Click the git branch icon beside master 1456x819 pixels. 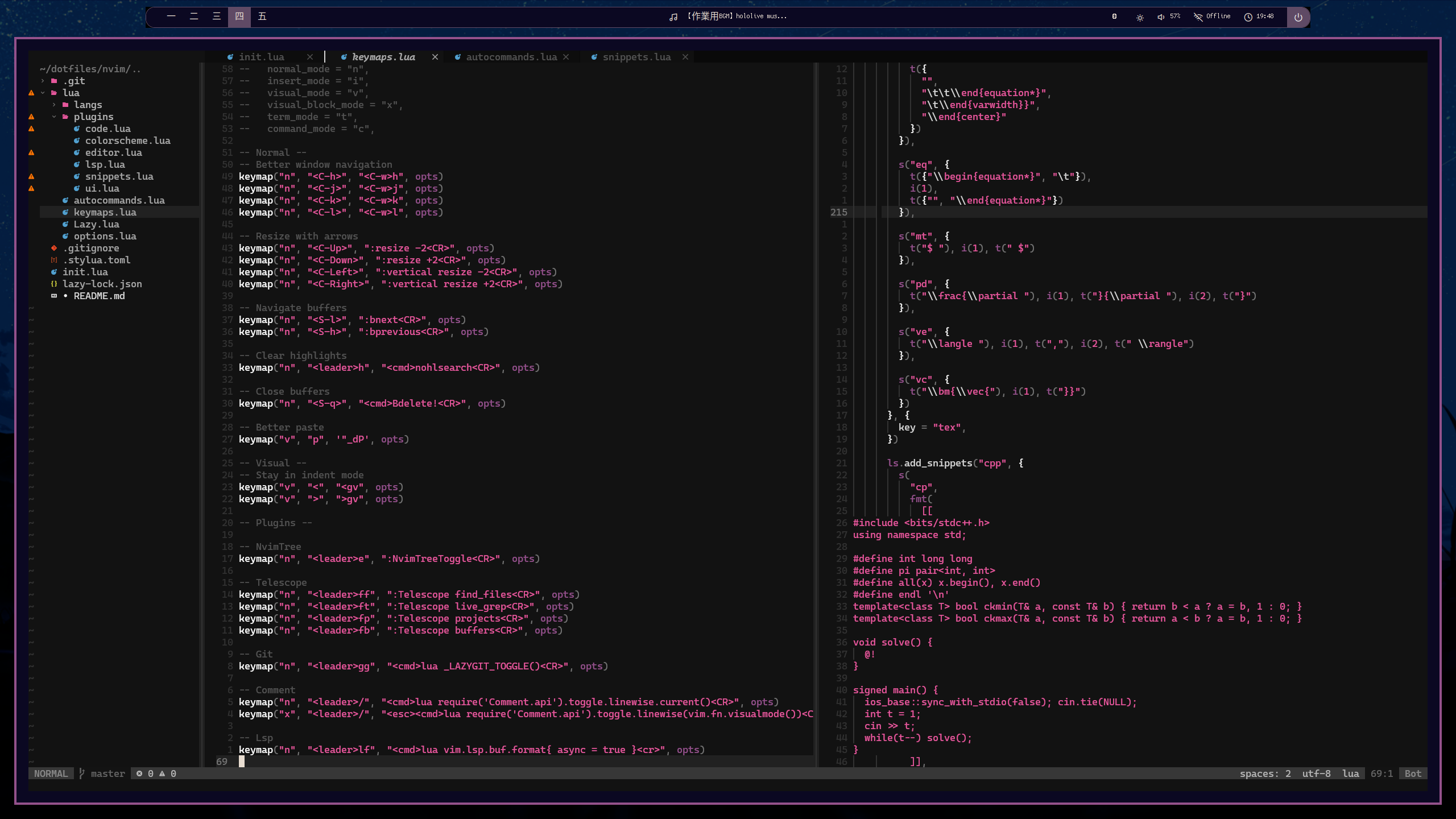point(82,773)
